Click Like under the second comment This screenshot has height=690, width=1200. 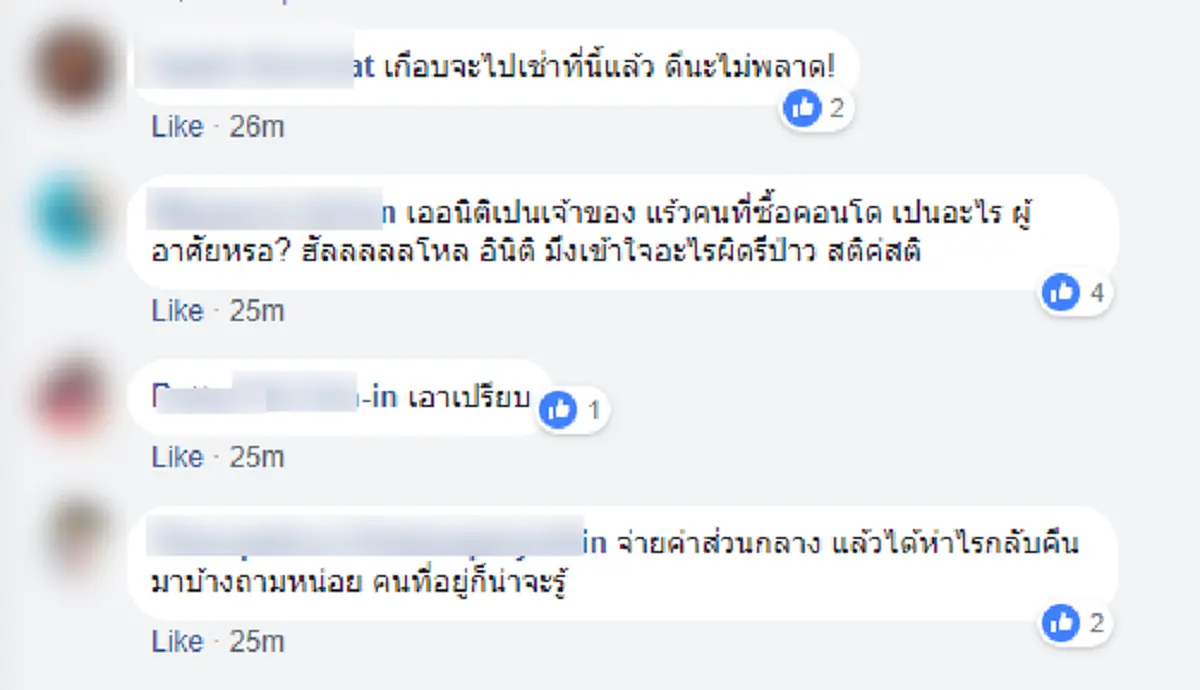(178, 310)
